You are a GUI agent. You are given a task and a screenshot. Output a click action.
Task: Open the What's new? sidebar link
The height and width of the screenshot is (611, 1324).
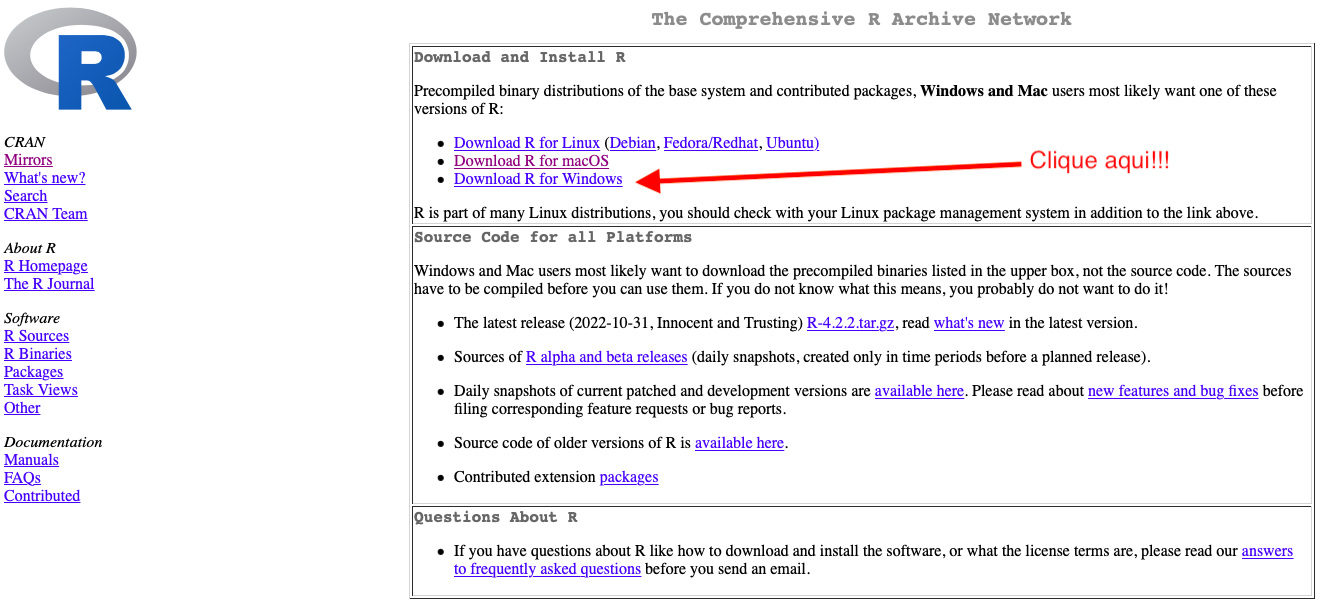[45, 178]
